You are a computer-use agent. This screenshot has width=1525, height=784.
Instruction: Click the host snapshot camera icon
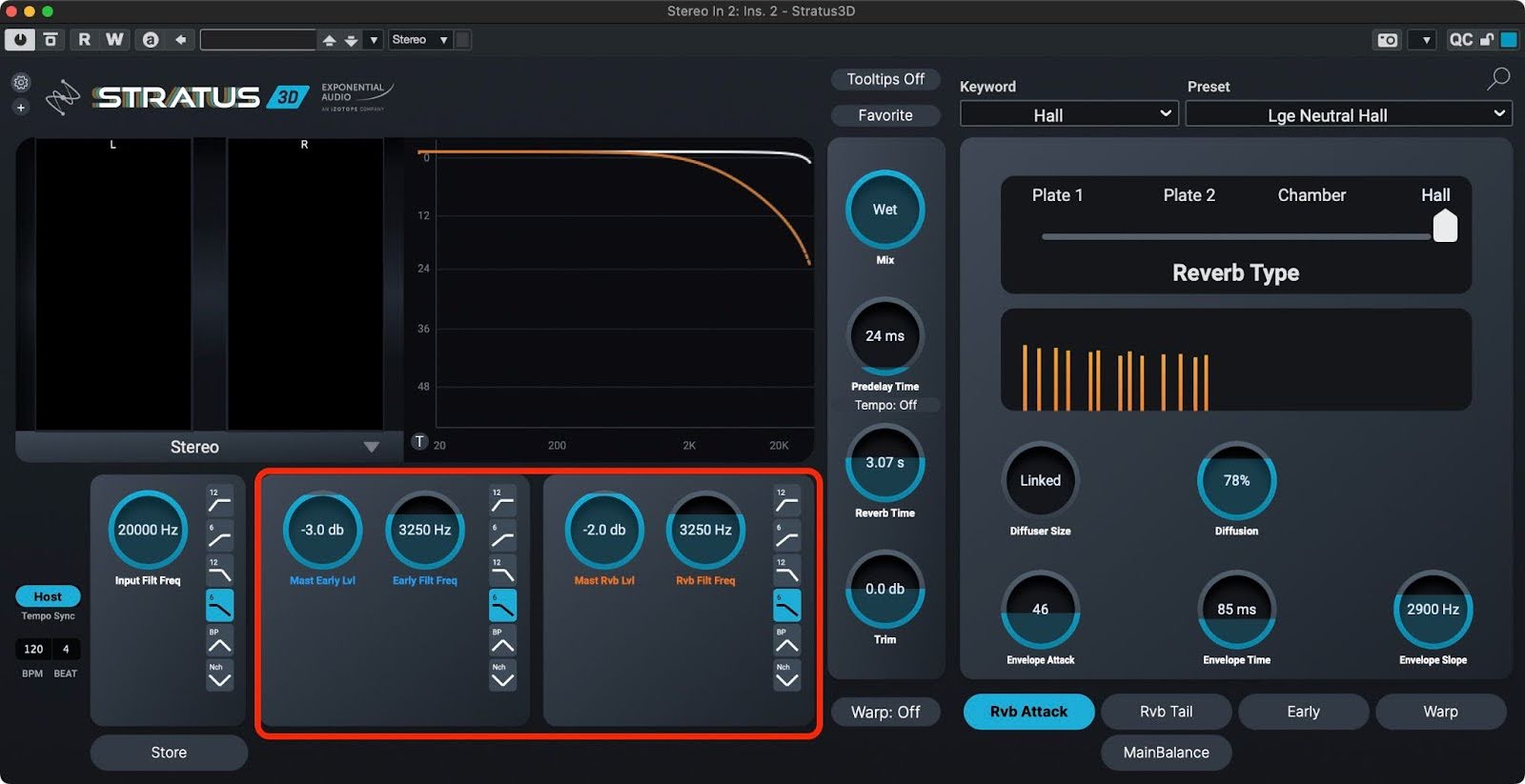point(1388,40)
